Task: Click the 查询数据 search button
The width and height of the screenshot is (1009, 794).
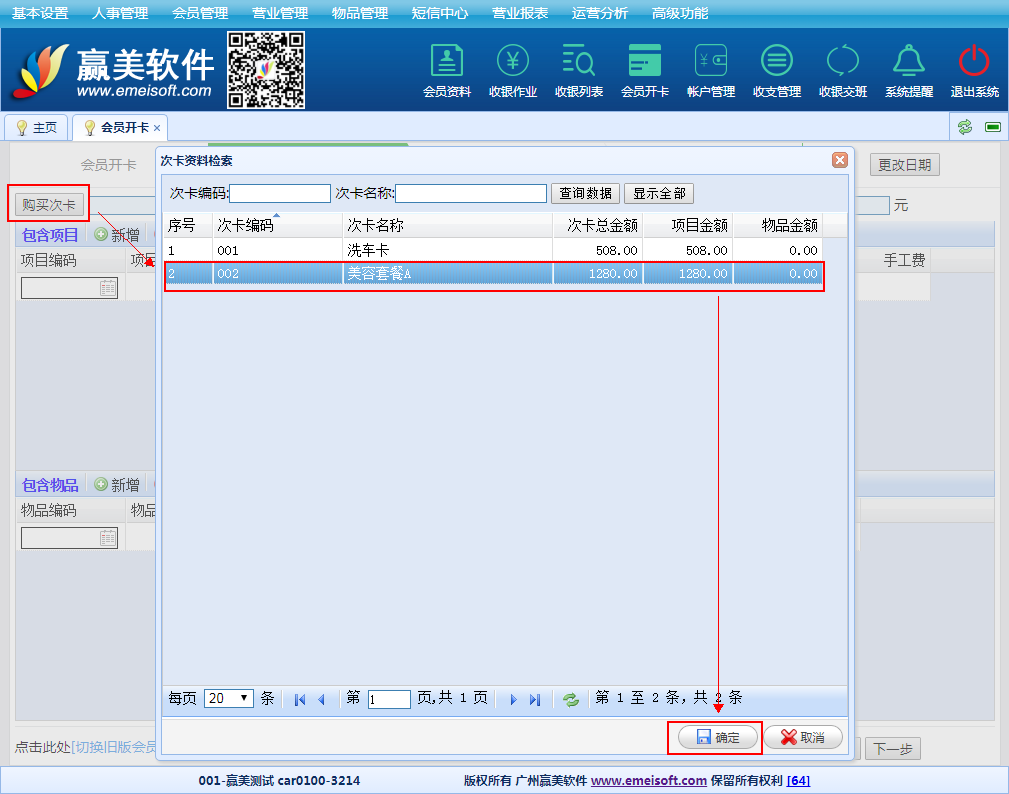Action: [x=585, y=193]
